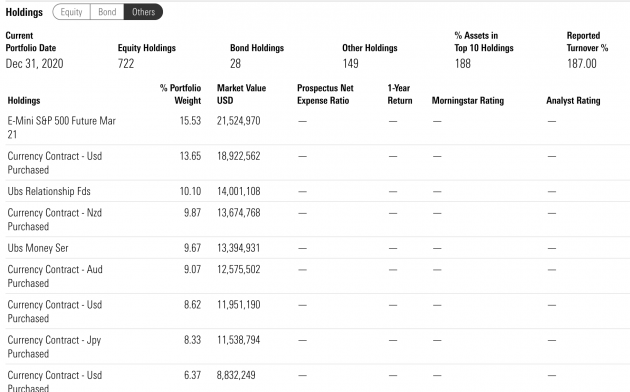Click the Reported Turnover % value 187.00

582,63
